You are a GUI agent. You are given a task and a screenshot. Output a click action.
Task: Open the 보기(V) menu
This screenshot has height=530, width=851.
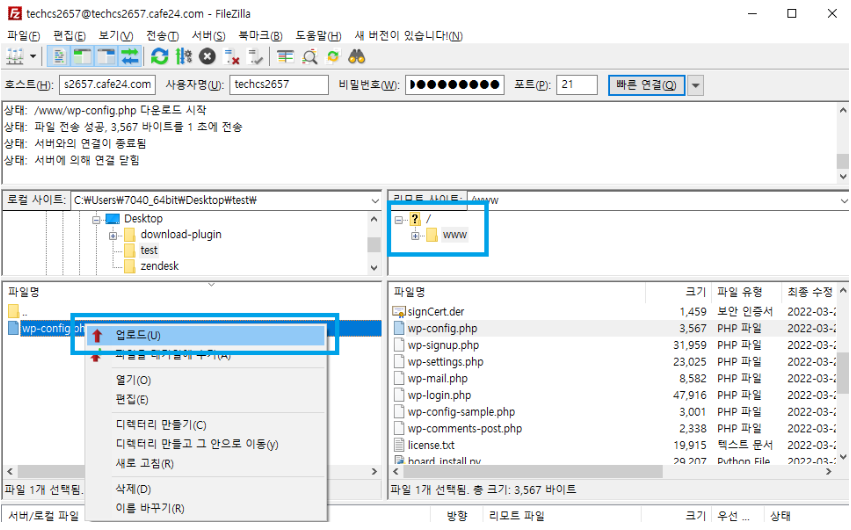[x=116, y=36]
